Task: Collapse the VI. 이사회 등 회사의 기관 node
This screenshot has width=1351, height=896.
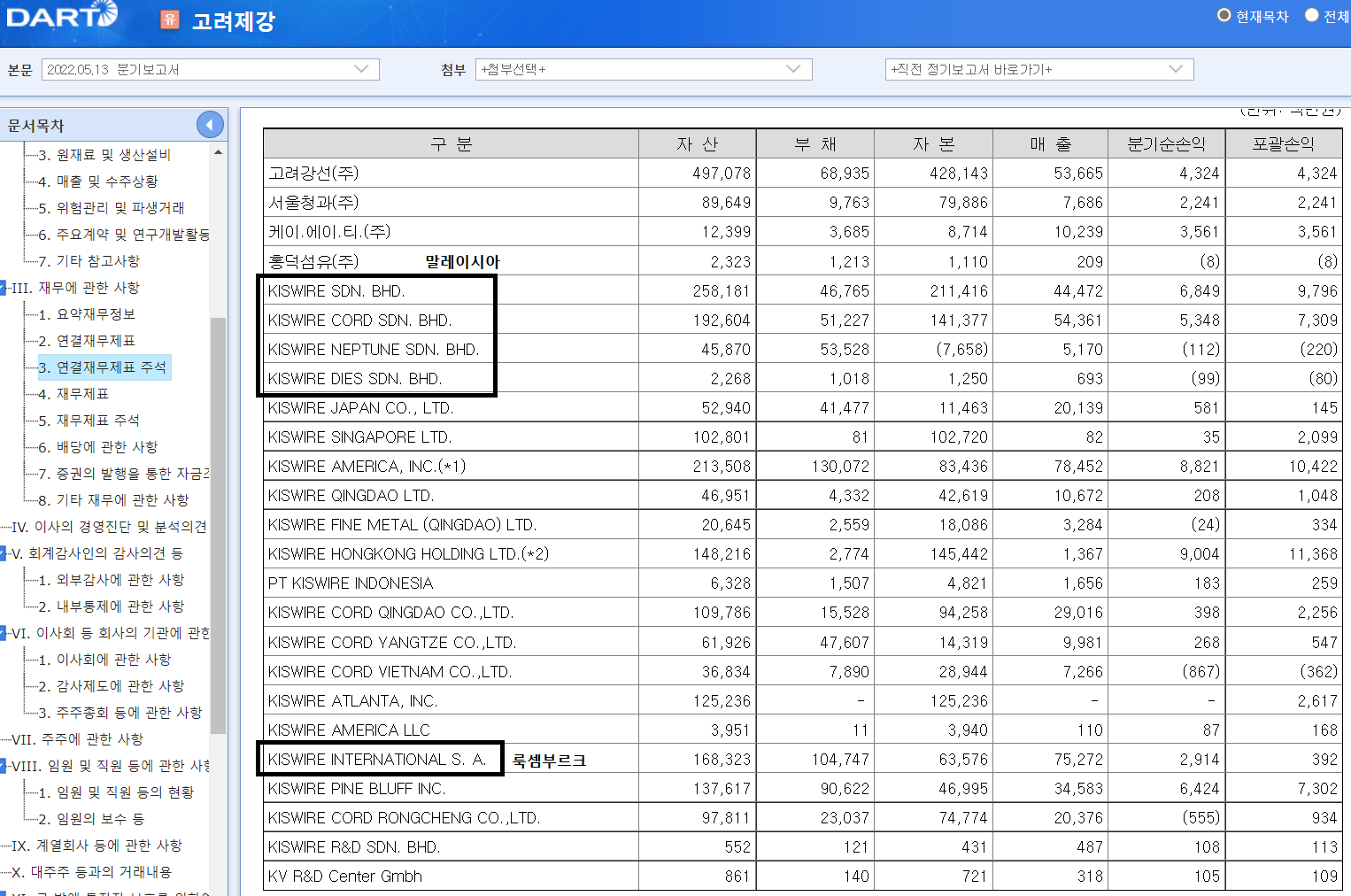Action: (x=4, y=633)
